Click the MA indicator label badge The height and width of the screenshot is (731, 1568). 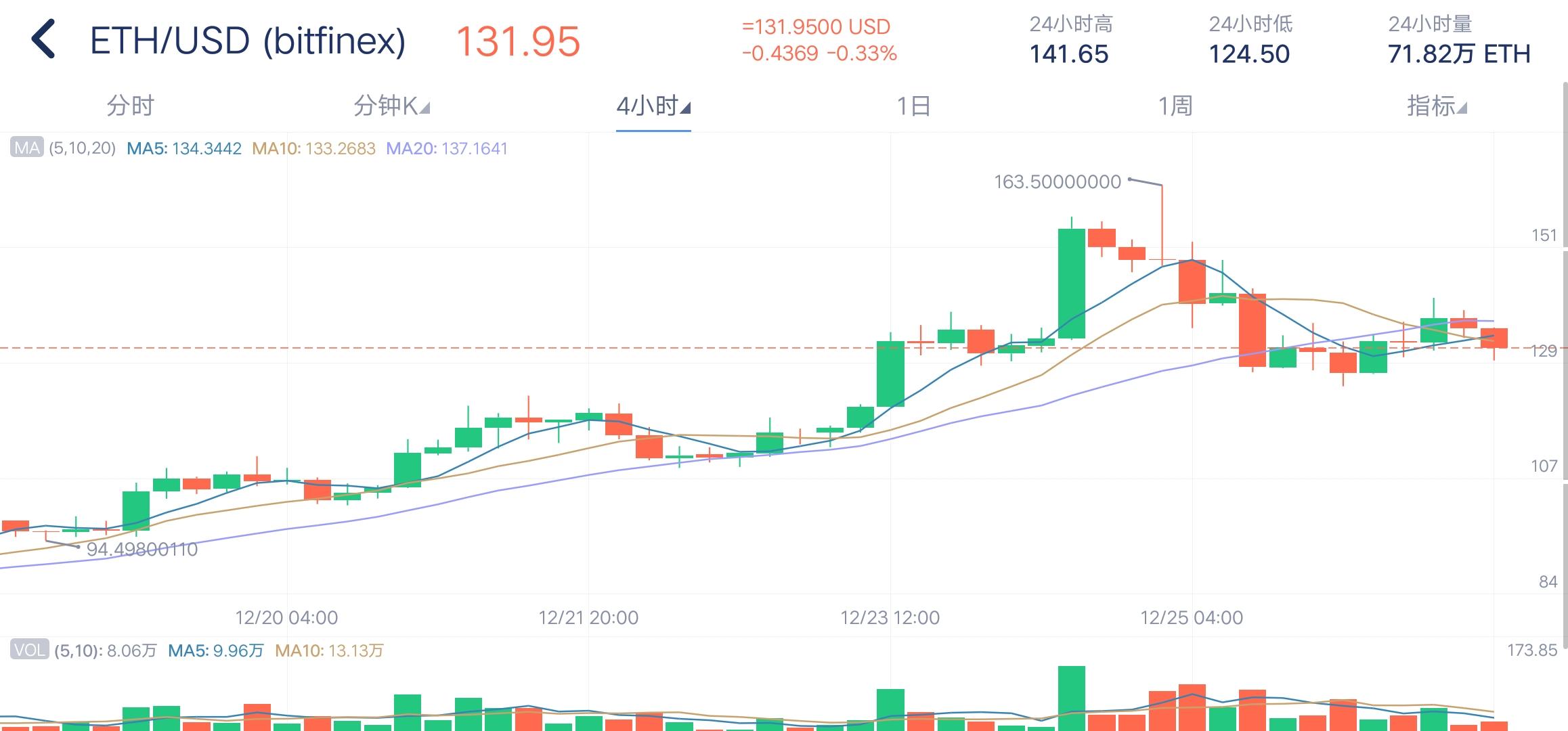(x=27, y=148)
